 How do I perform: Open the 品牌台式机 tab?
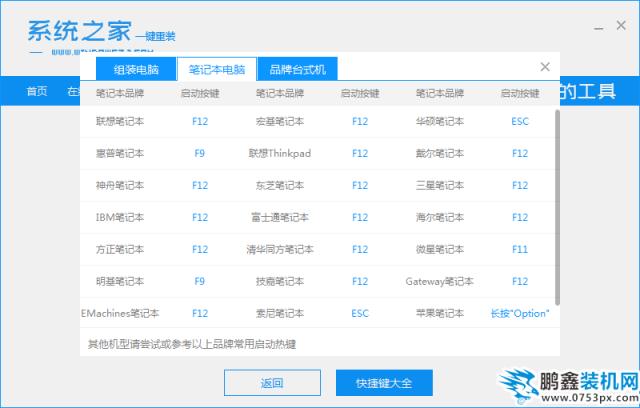(x=298, y=69)
